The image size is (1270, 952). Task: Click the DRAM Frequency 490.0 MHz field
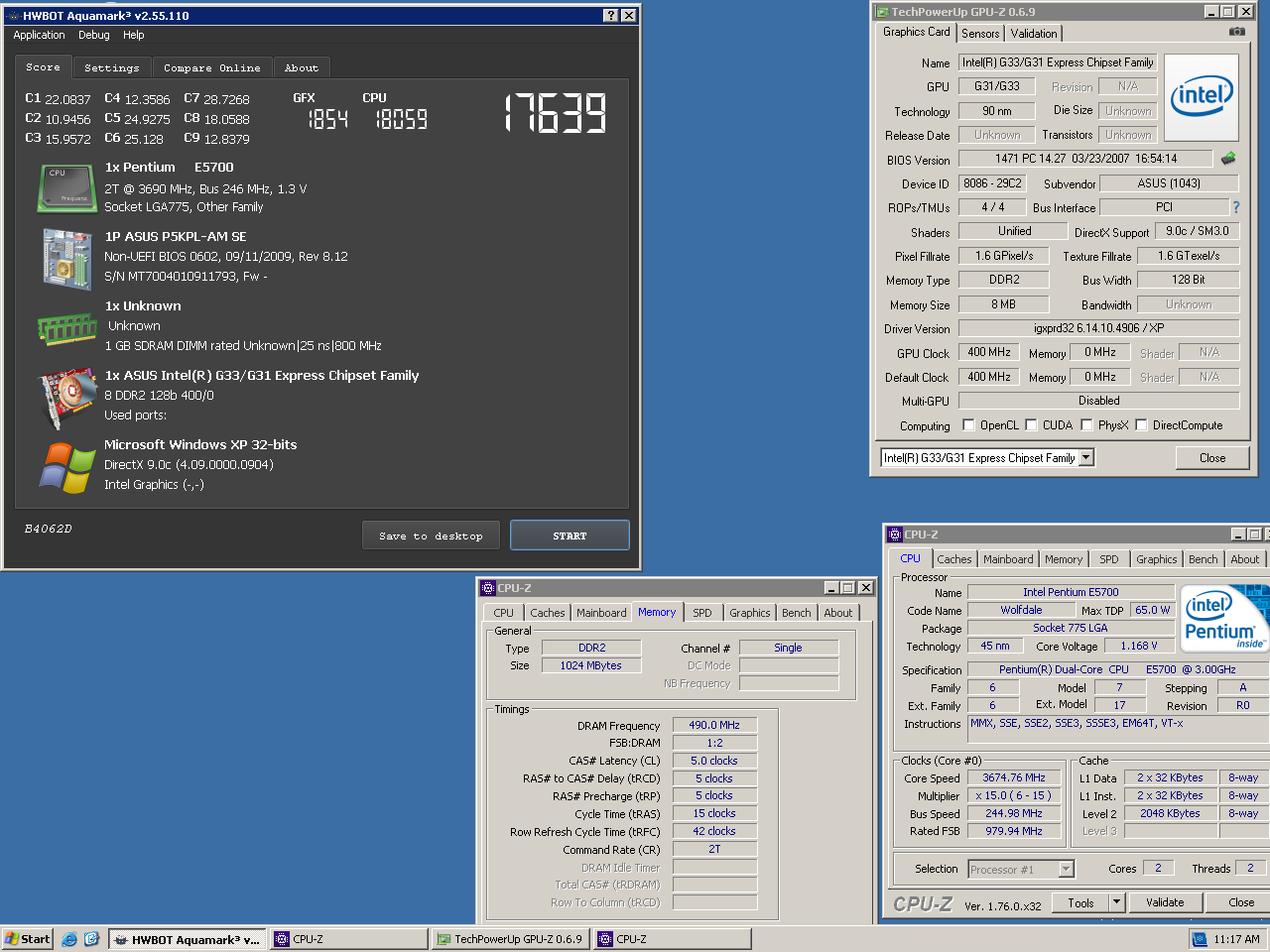click(x=714, y=725)
